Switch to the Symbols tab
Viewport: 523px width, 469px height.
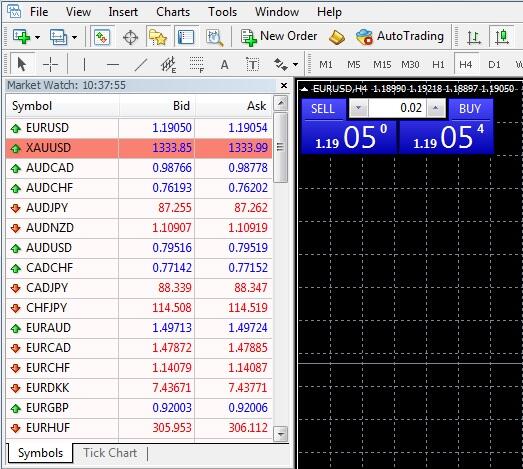tap(40, 453)
